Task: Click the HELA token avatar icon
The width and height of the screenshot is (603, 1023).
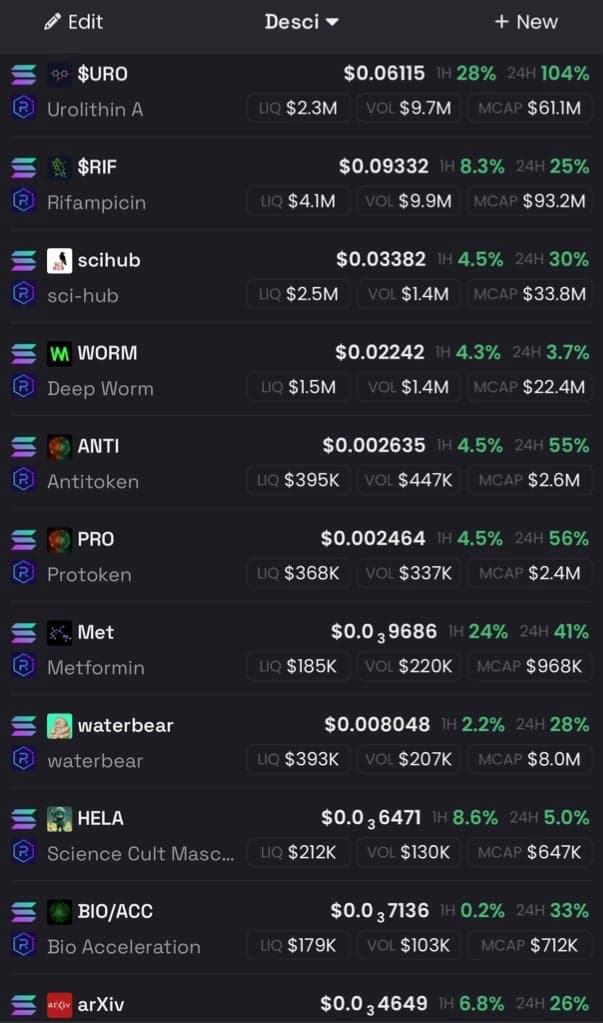Action: pyautogui.click(x=60, y=818)
